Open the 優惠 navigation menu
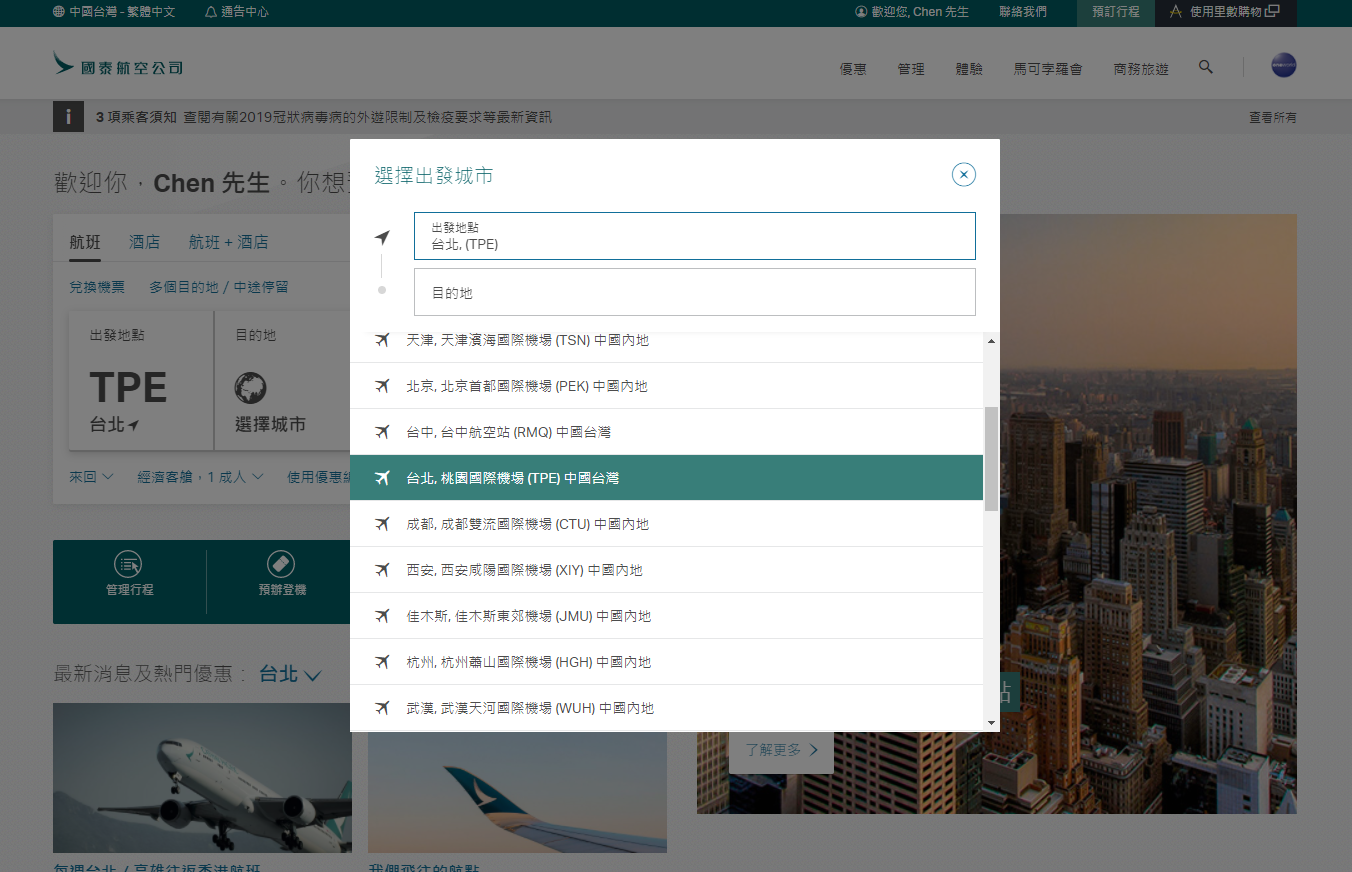 [x=853, y=69]
